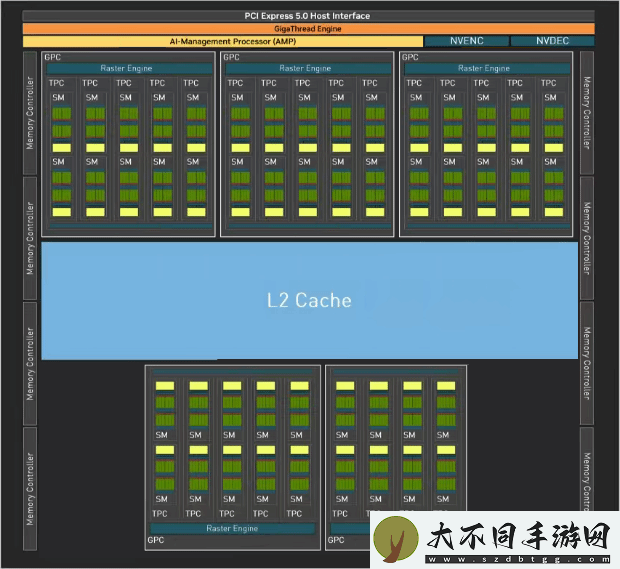
Task: Select the NVDEC block
Action: pyautogui.click(x=552, y=41)
